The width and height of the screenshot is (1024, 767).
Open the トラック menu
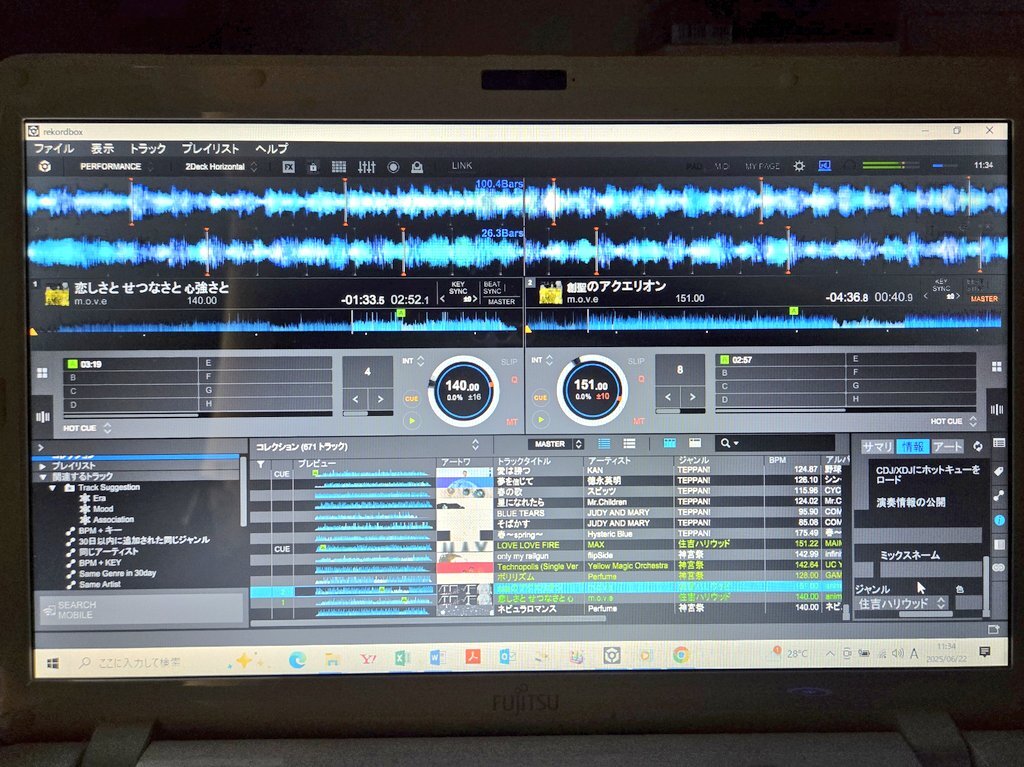click(148, 149)
